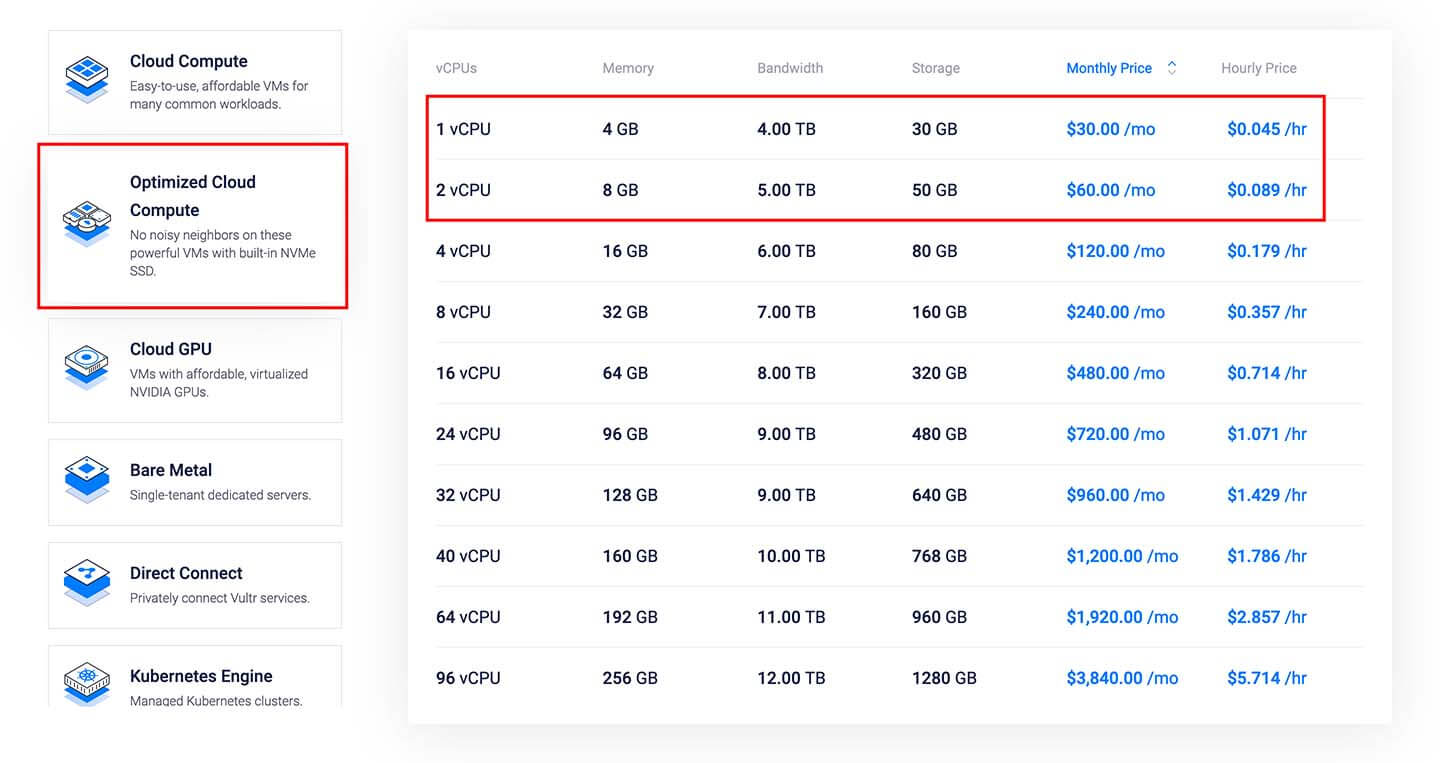Click the Bare Metal icon
This screenshot has height=763, width=1440.
[x=87, y=481]
